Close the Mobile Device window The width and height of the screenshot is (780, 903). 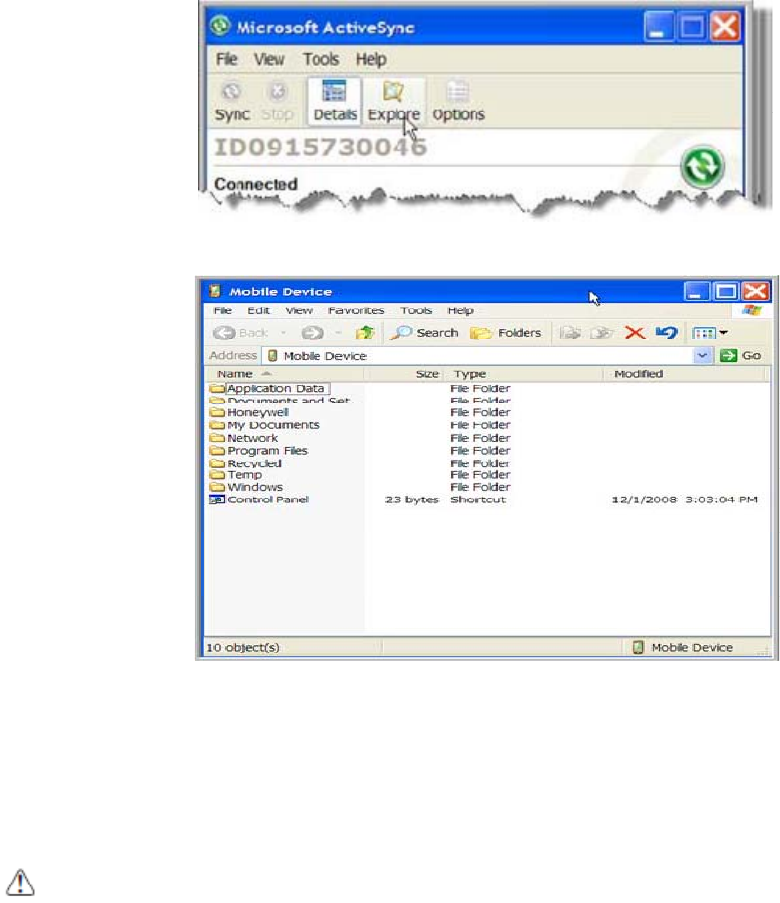756,291
